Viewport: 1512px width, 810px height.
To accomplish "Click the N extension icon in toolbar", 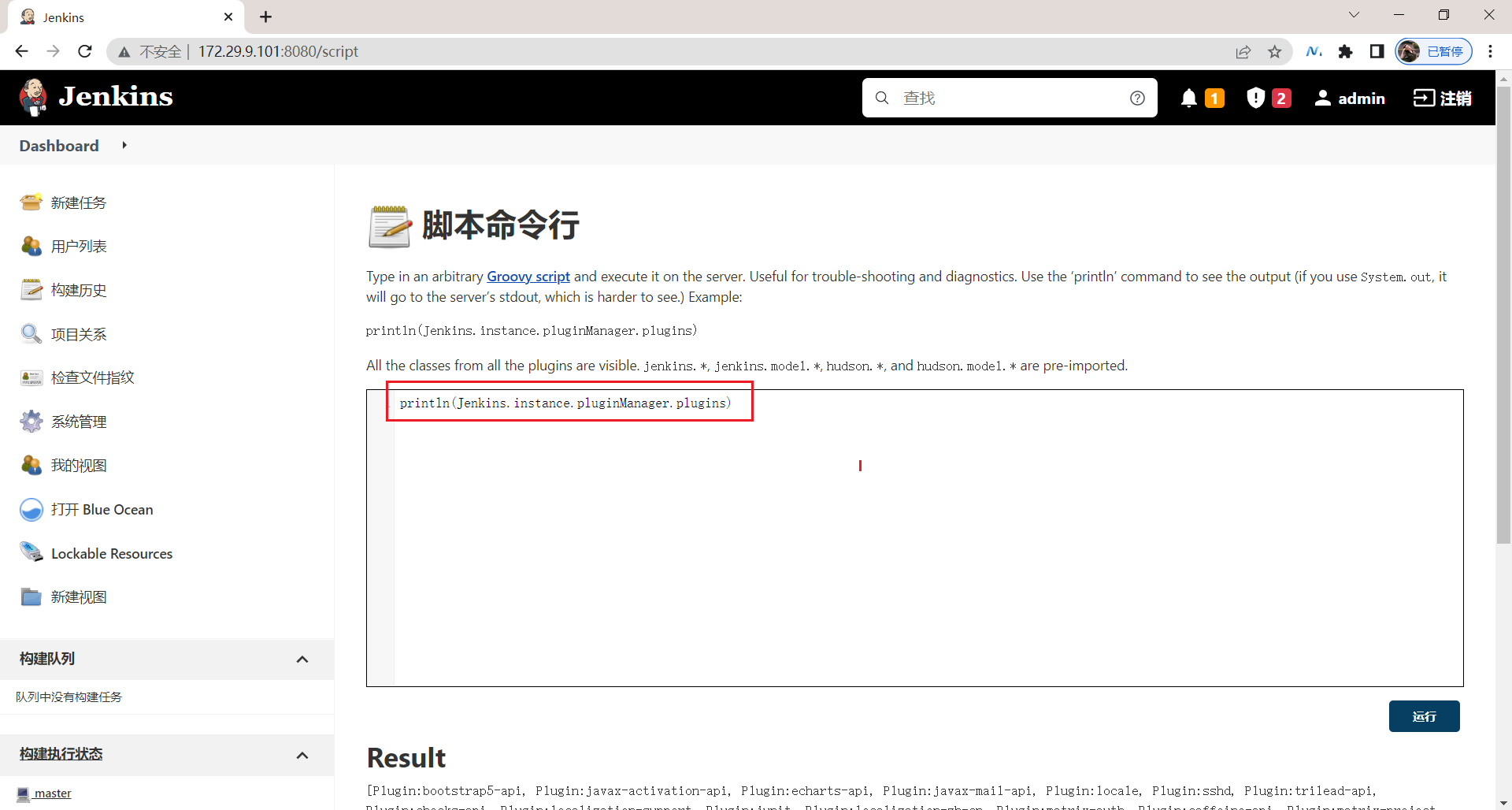I will pyautogui.click(x=1314, y=51).
